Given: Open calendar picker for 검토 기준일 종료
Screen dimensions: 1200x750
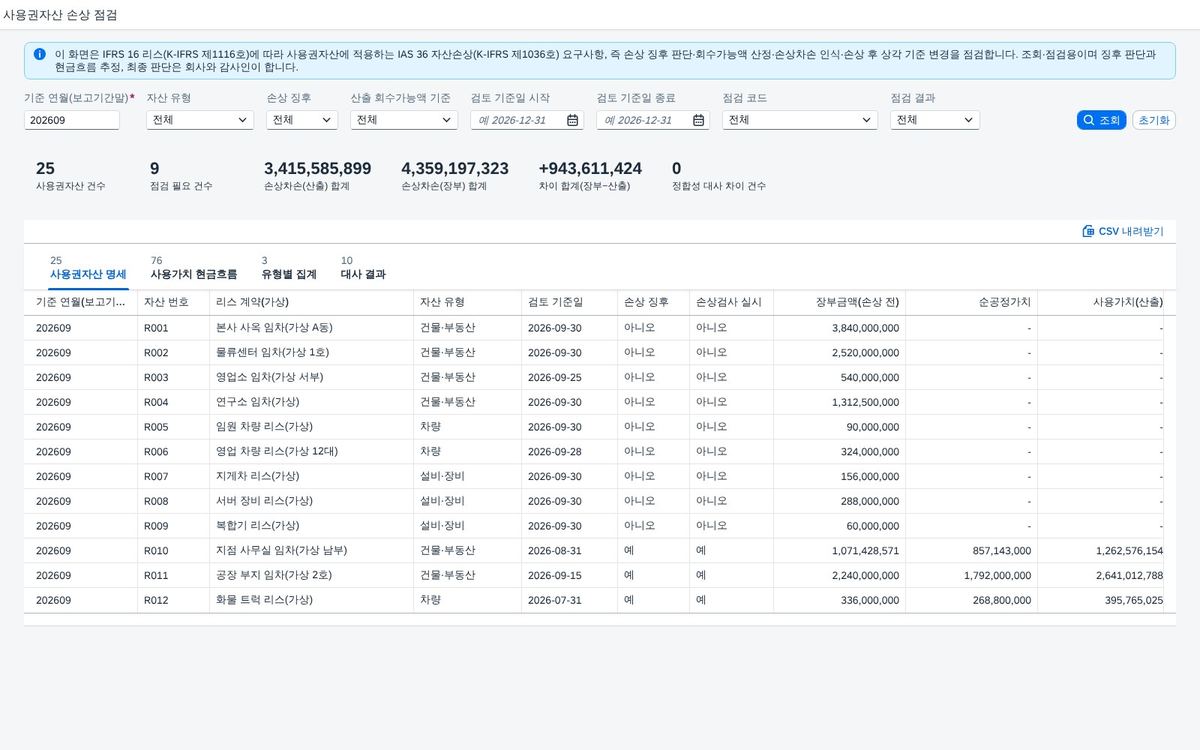Looking at the screenshot, I should (x=699, y=120).
